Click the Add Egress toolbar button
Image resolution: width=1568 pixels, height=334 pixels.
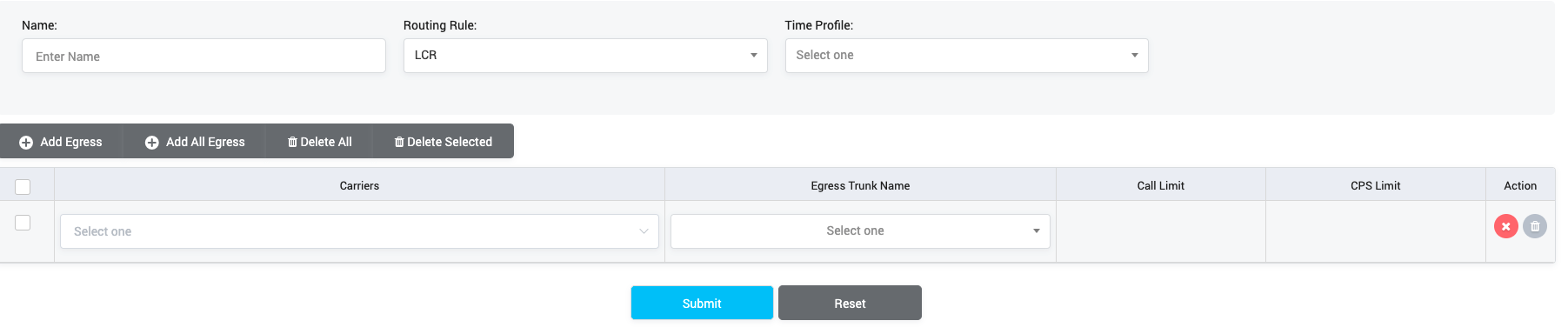point(61,142)
